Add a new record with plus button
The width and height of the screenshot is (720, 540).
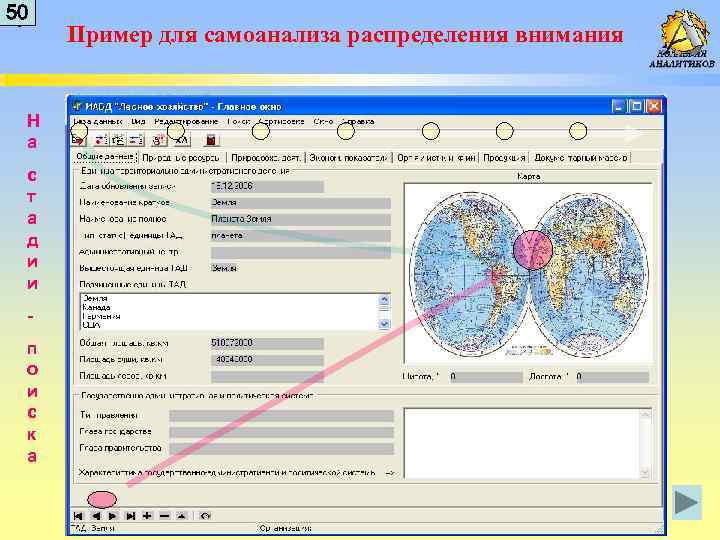click(147, 516)
